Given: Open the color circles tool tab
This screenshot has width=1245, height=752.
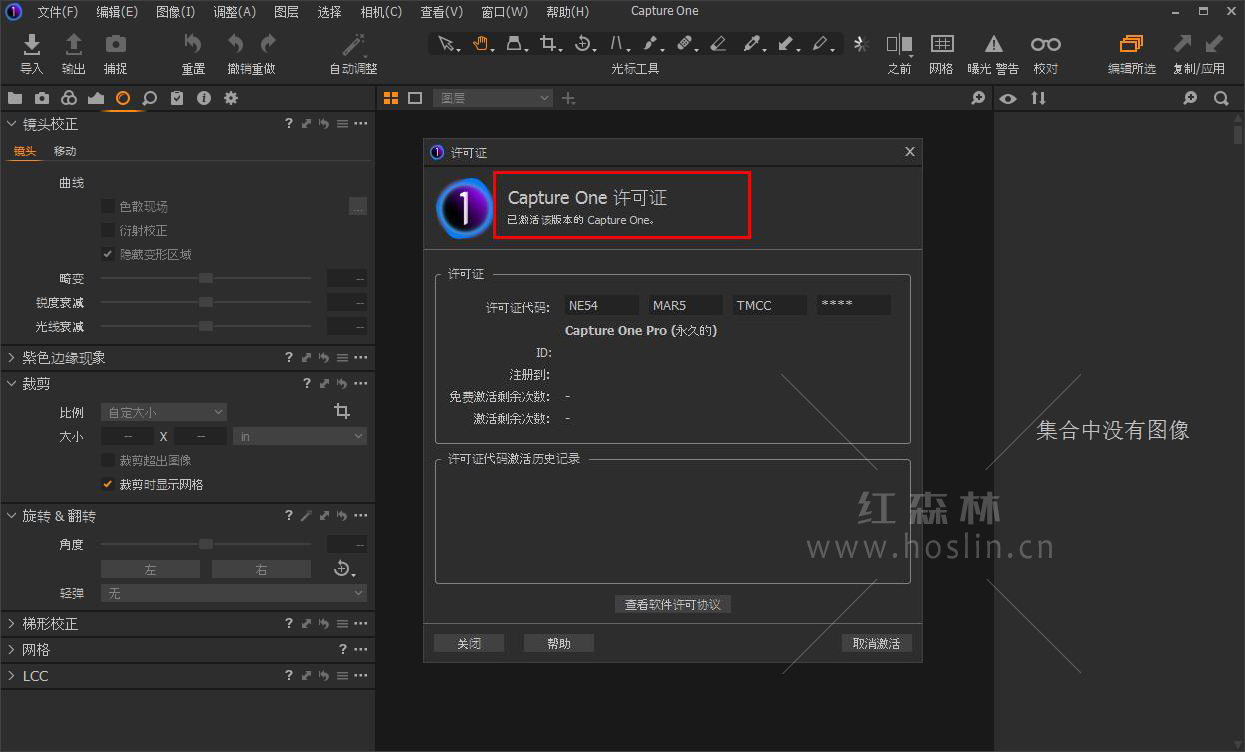Looking at the screenshot, I should coord(69,98).
